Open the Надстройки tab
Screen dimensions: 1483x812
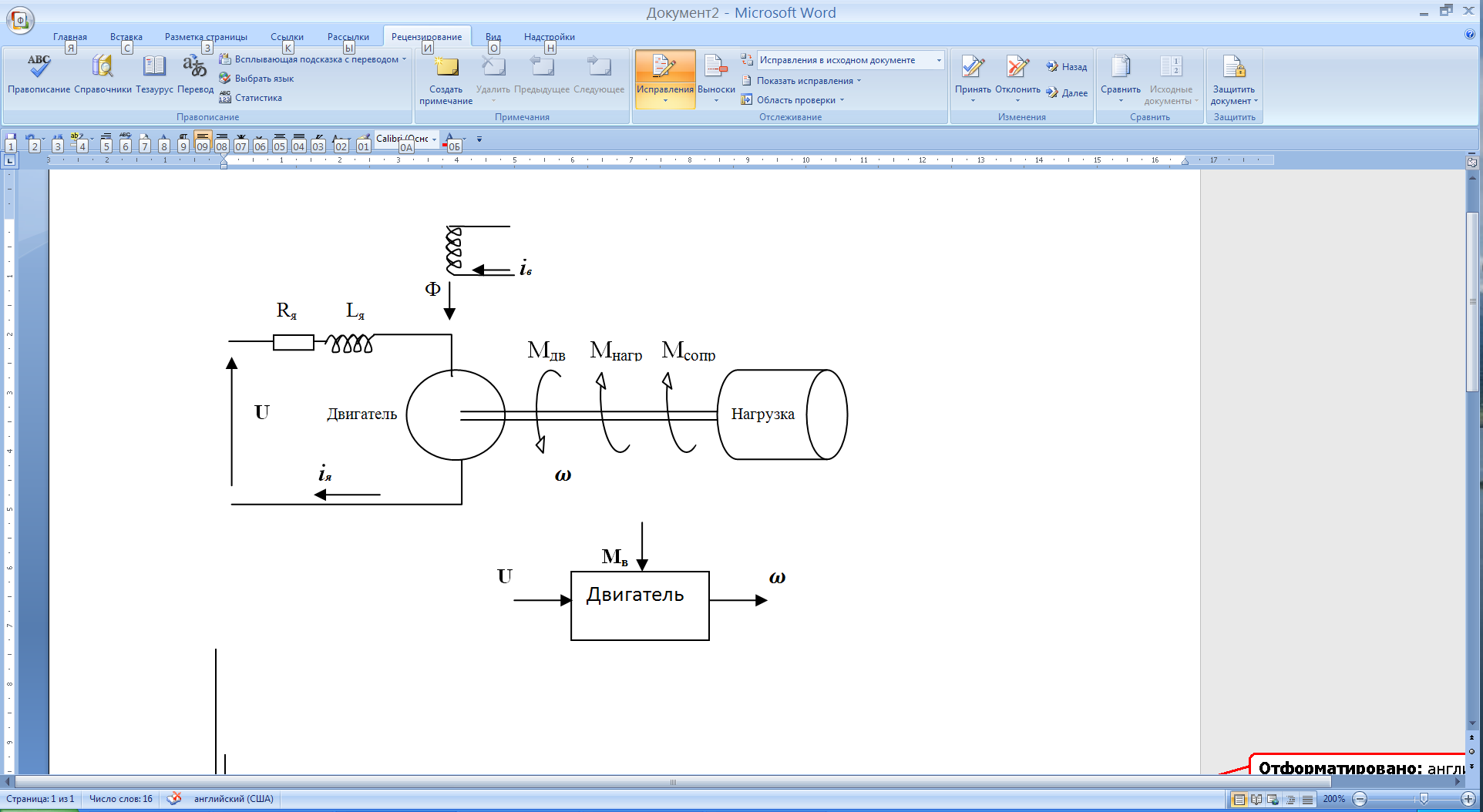click(x=550, y=36)
